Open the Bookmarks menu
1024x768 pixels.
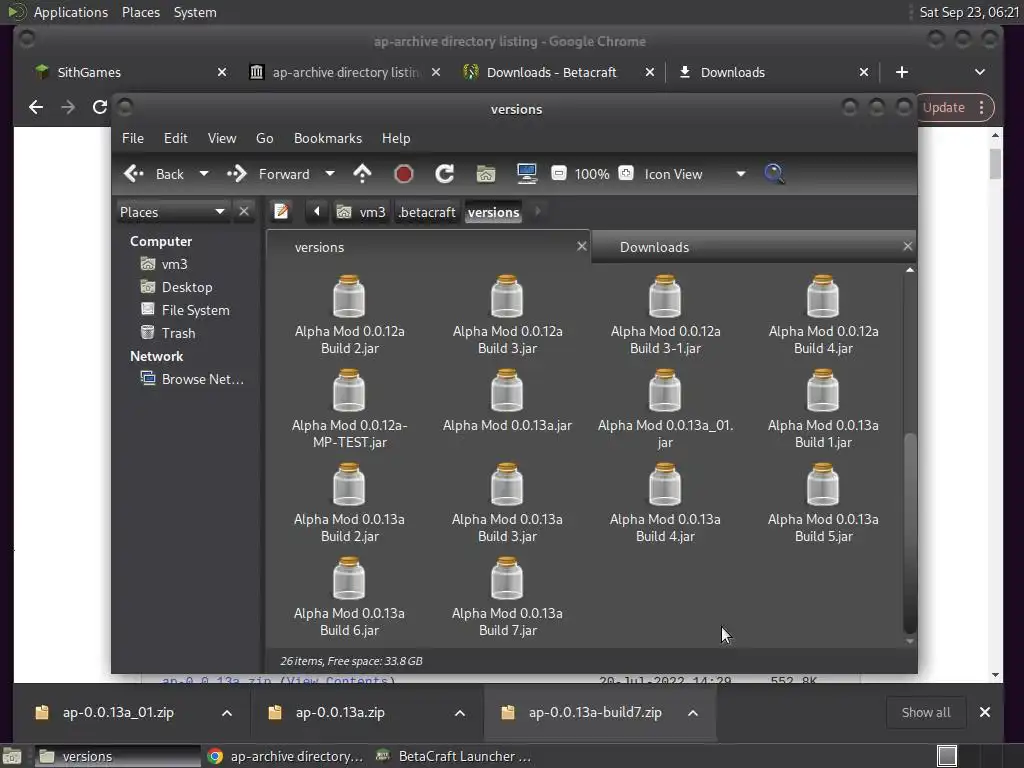point(327,138)
